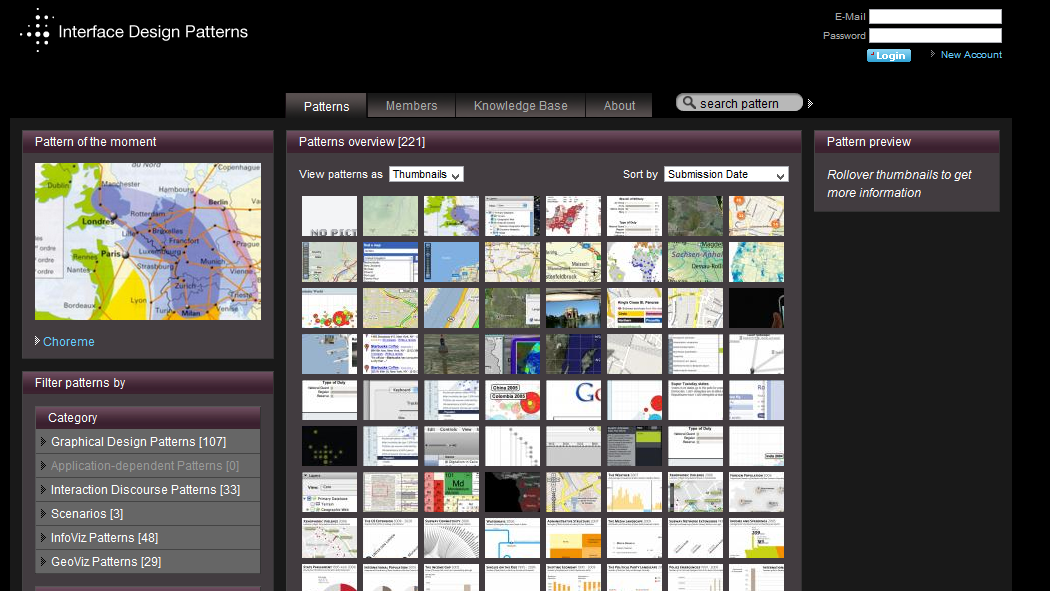The width and height of the screenshot is (1050, 591).
Task: Click the arrow icon next to Choreme
Action: point(37,341)
